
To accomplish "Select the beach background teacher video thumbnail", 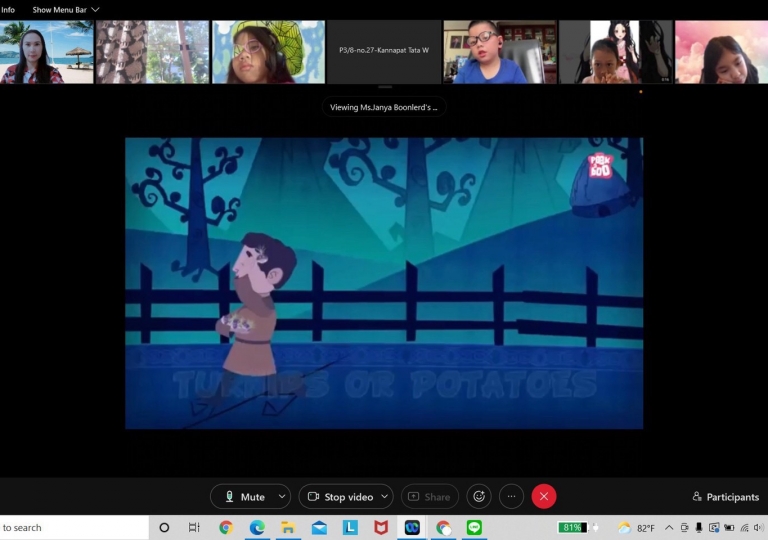I will [x=47, y=52].
